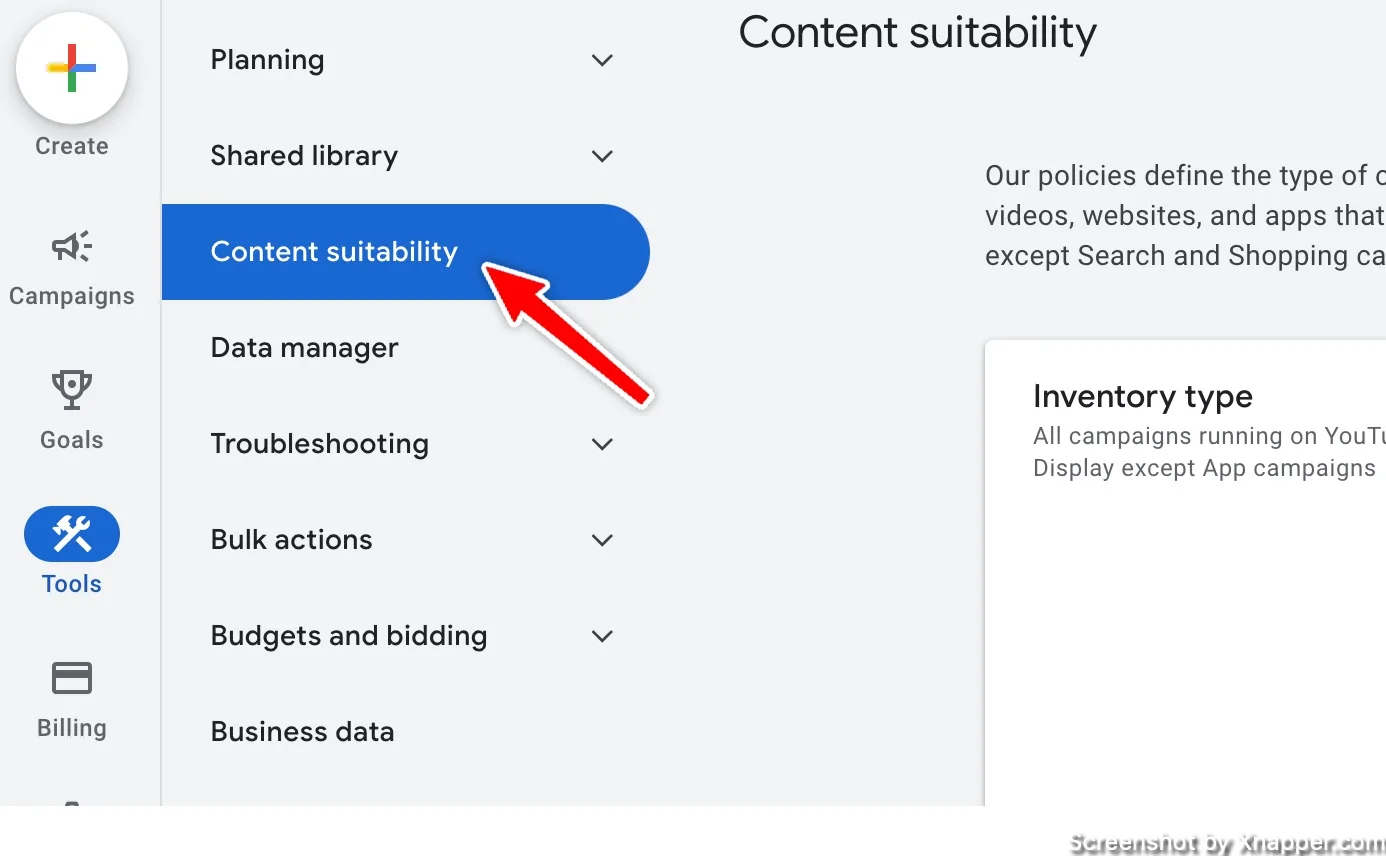Expand the Shared library chevron
The width and height of the screenshot is (1386, 856).
(x=602, y=156)
